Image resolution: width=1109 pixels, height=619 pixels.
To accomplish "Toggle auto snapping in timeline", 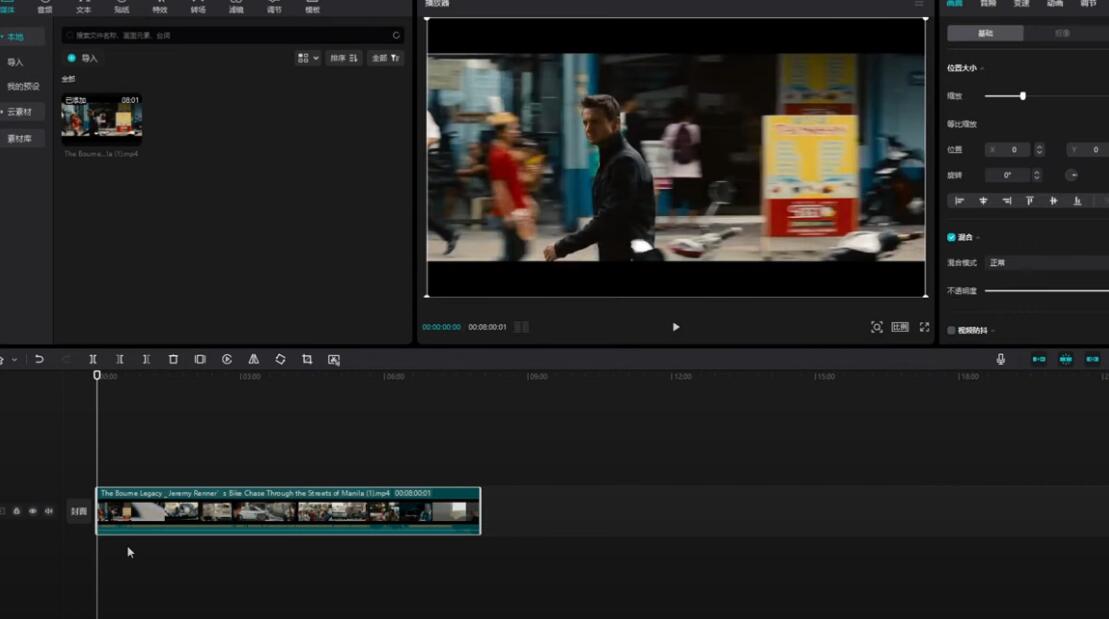I will (x=1066, y=359).
